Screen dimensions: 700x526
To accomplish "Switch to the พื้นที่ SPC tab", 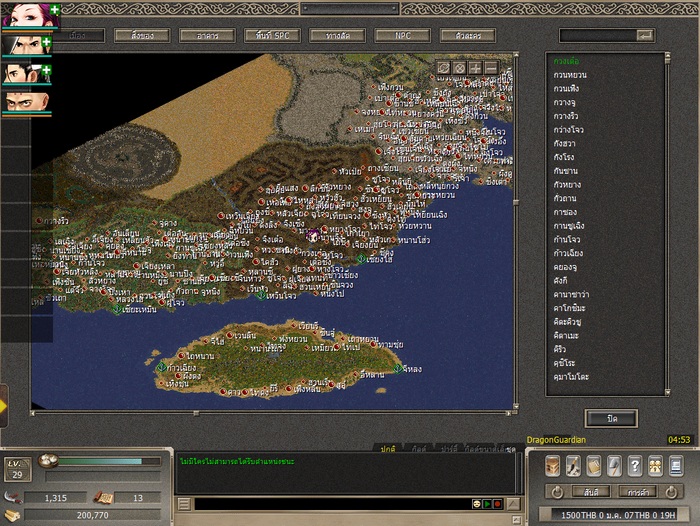I will pyautogui.click(x=272, y=35).
